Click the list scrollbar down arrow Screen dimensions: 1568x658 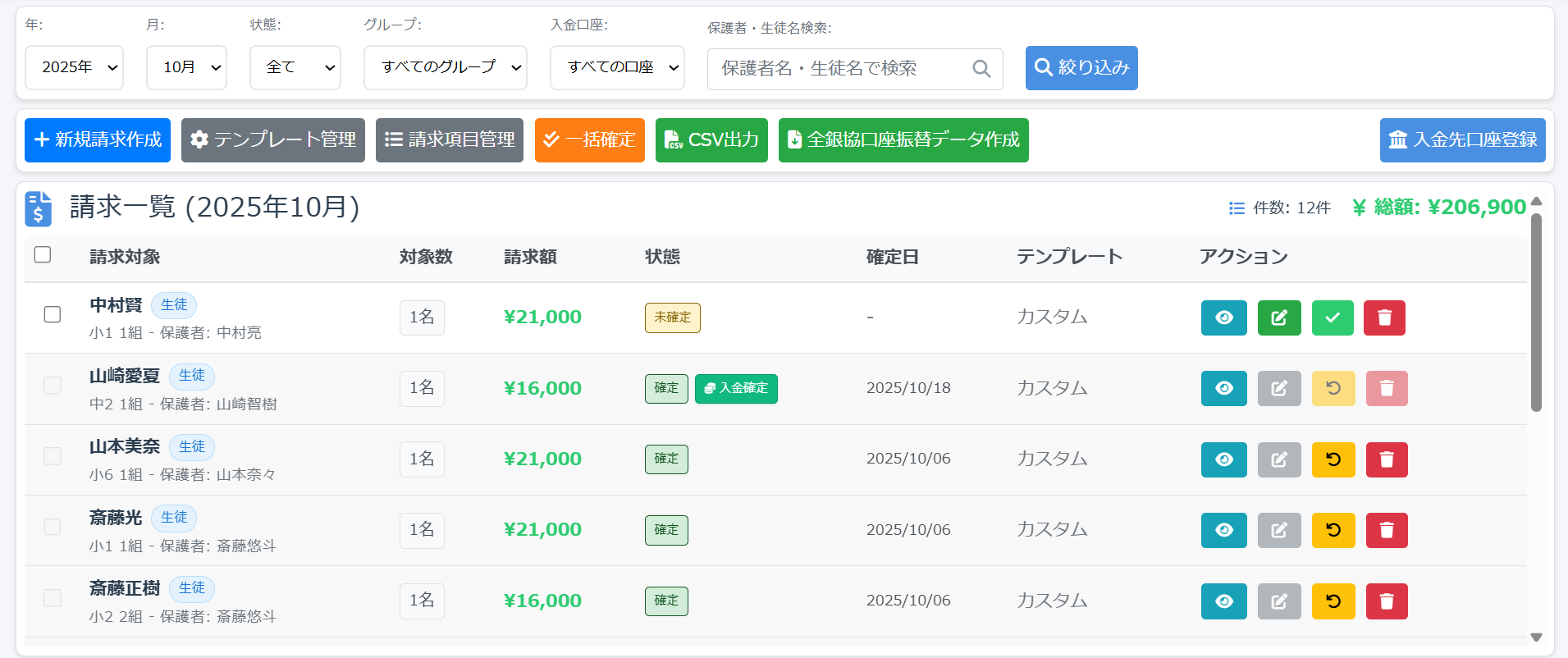(x=1537, y=637)
